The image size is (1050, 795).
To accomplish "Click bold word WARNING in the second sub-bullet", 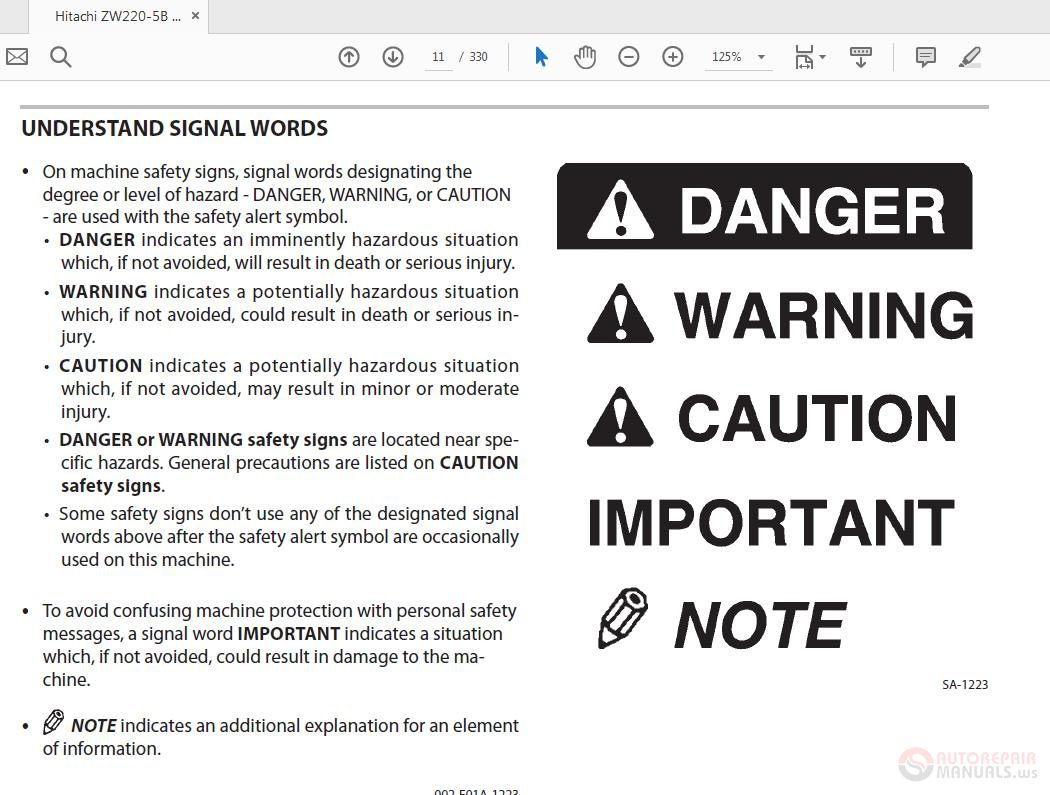I will point(103,292).
